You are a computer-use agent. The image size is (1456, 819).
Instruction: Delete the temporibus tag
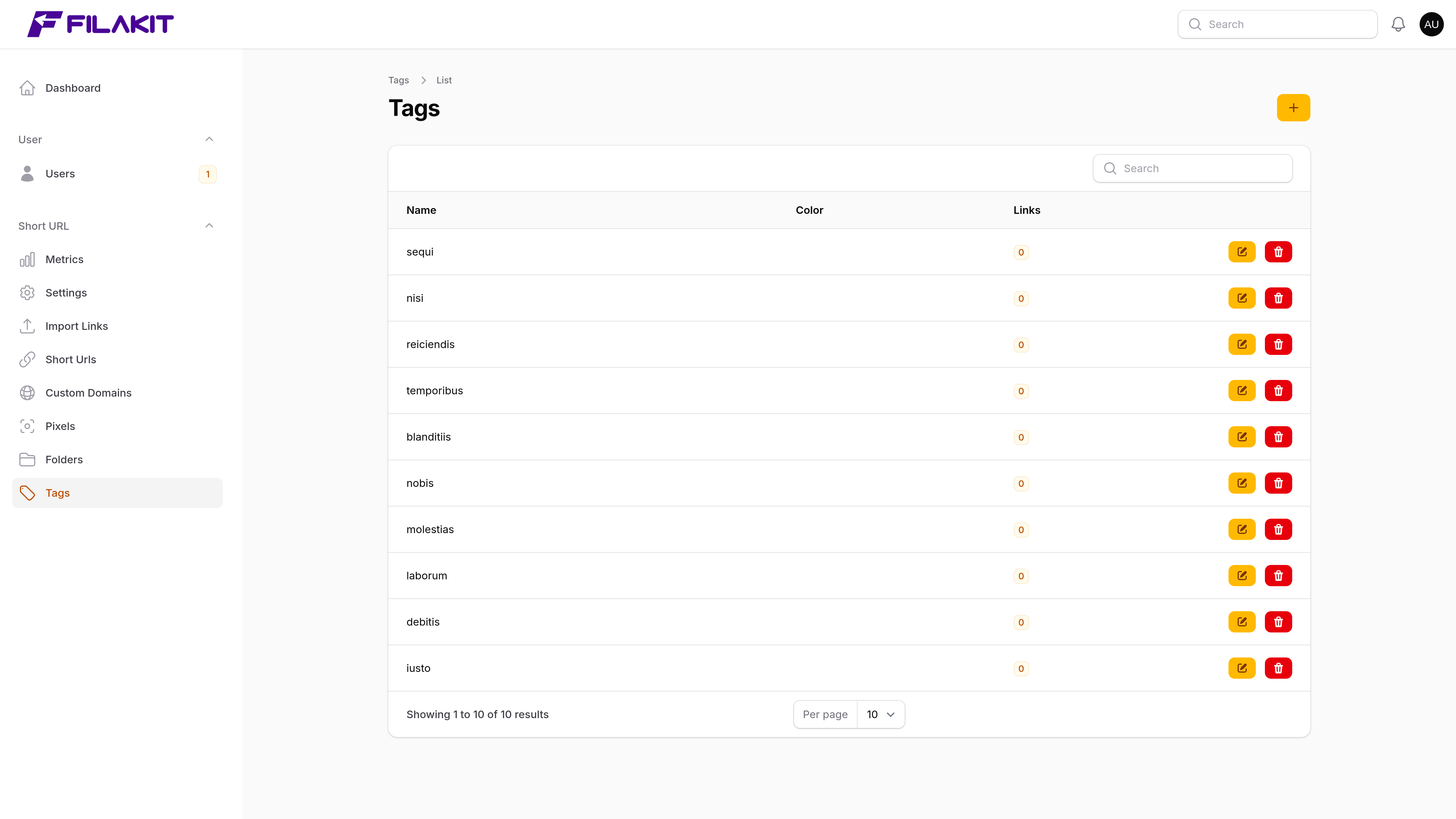click(x=1278, y=391)
